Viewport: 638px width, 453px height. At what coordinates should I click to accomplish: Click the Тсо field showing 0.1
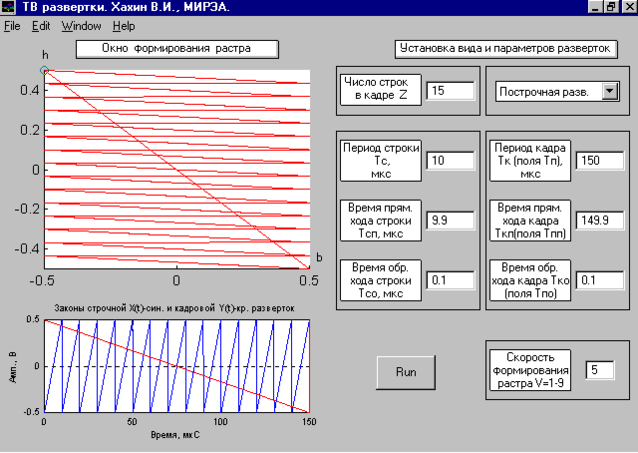click(x=450, y=280)
